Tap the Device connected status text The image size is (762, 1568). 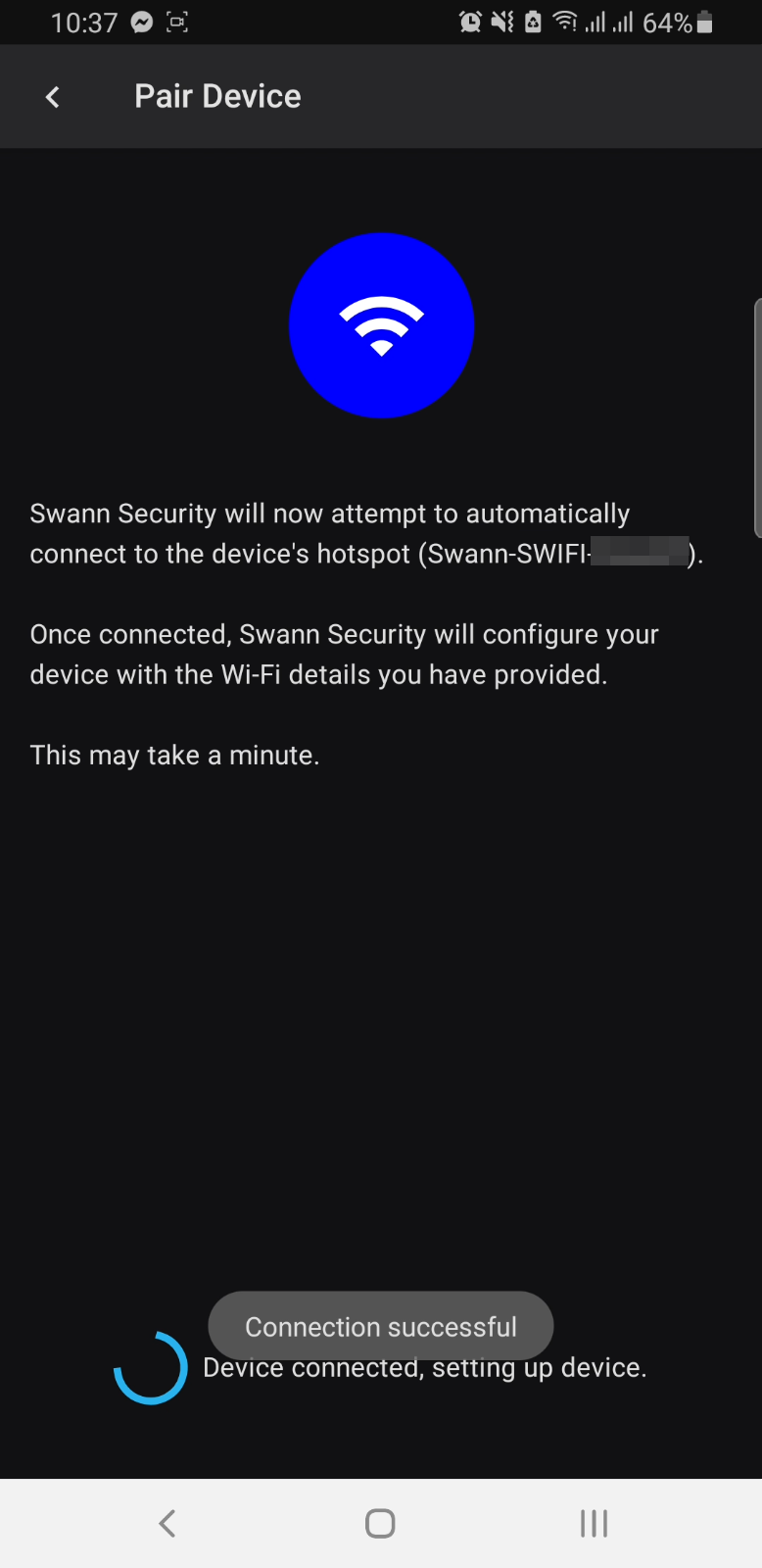coord(425,1368)
